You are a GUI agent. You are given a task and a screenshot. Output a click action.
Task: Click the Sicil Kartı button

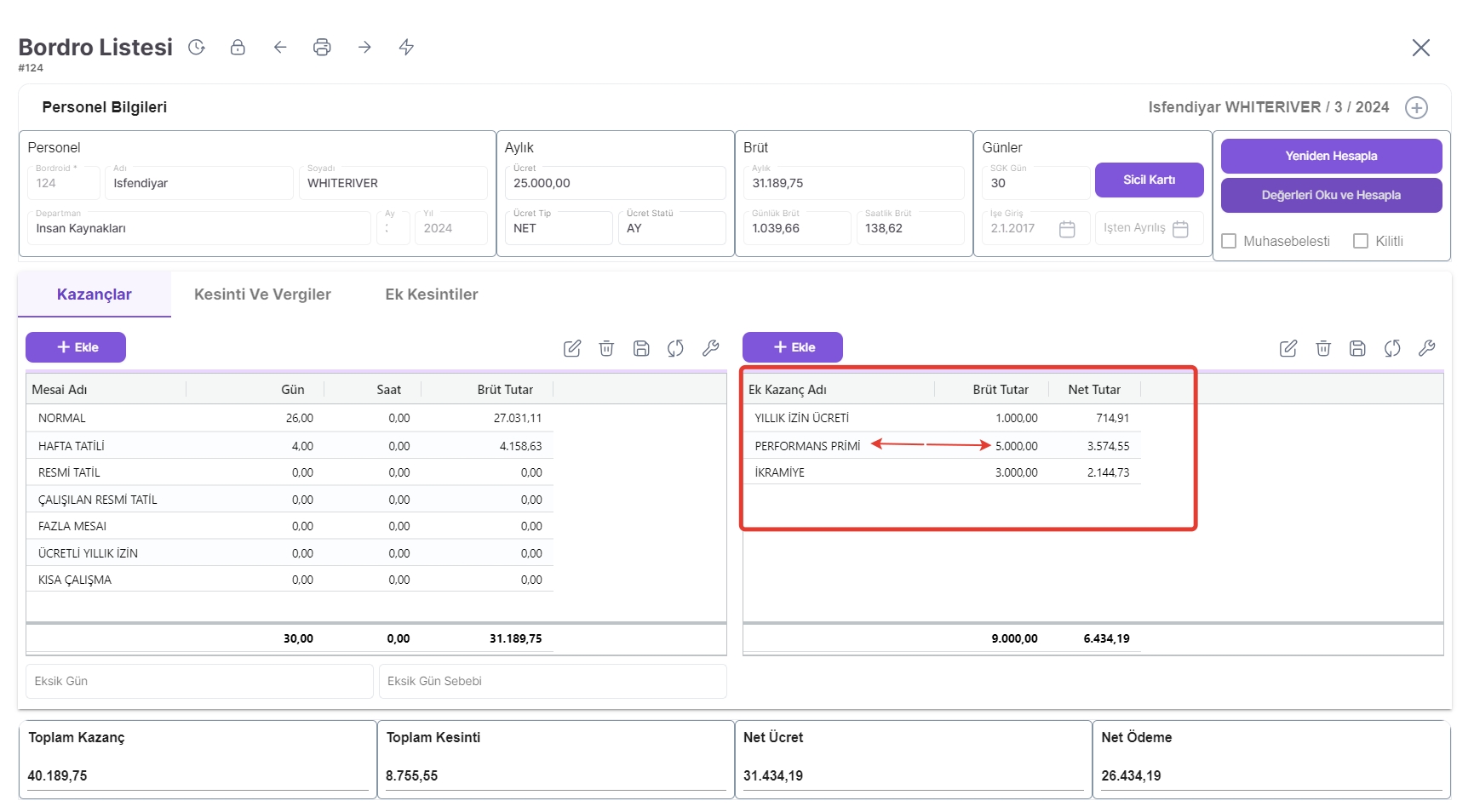coord(1149,180)
